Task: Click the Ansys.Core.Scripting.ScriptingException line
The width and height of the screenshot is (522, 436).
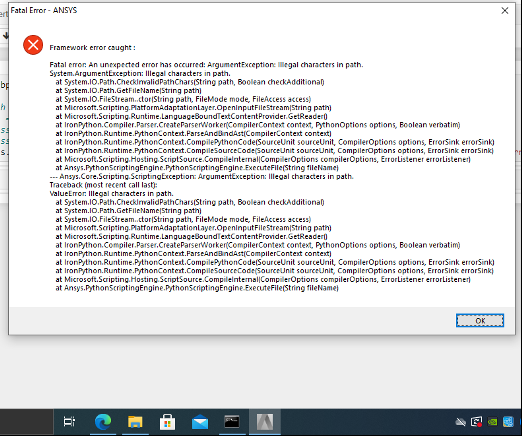Action: coord(201,176)
